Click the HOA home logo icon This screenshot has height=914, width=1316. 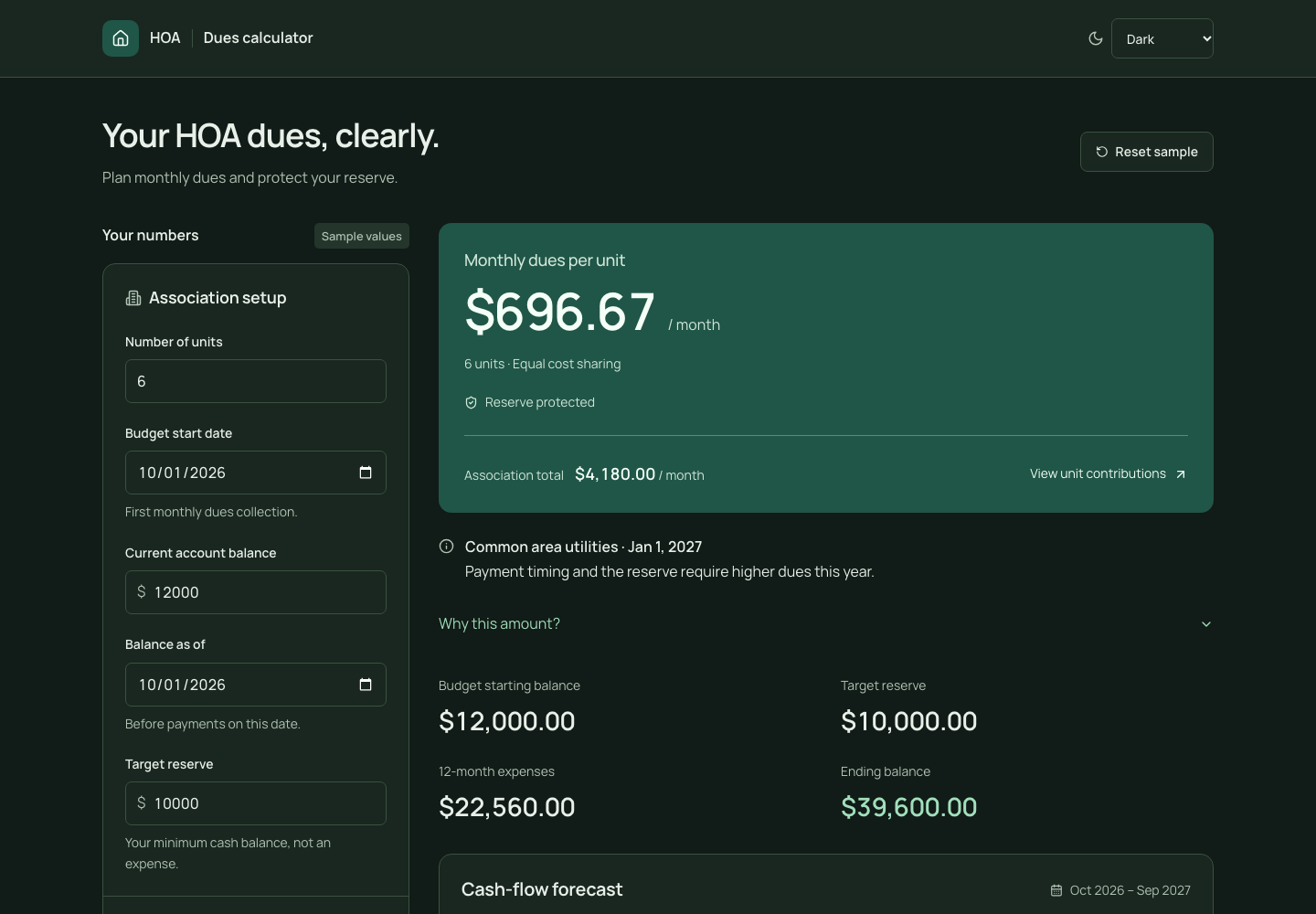tap(121, 38)
